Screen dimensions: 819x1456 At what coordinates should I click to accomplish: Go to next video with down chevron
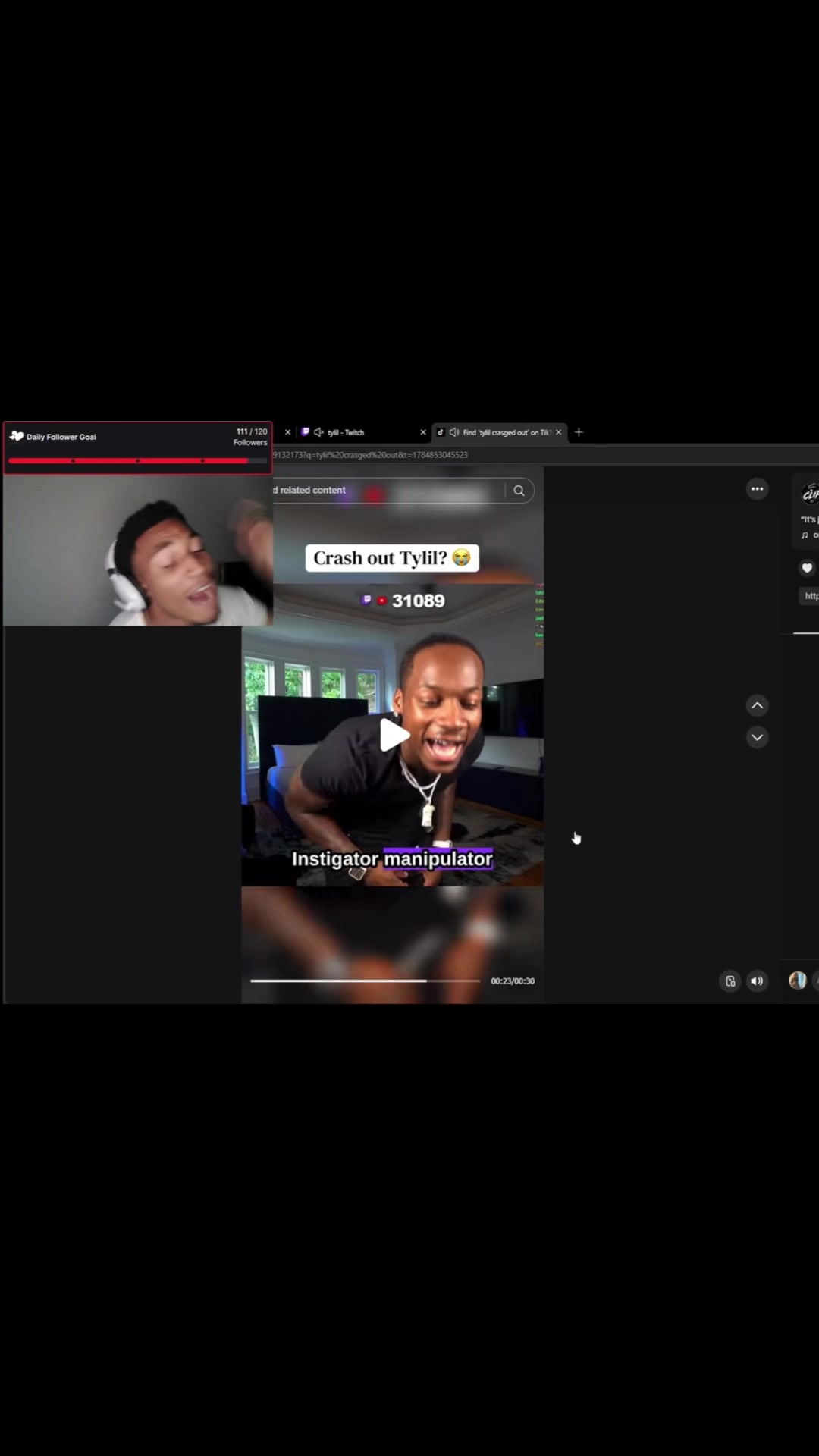[x=757, y=737]
